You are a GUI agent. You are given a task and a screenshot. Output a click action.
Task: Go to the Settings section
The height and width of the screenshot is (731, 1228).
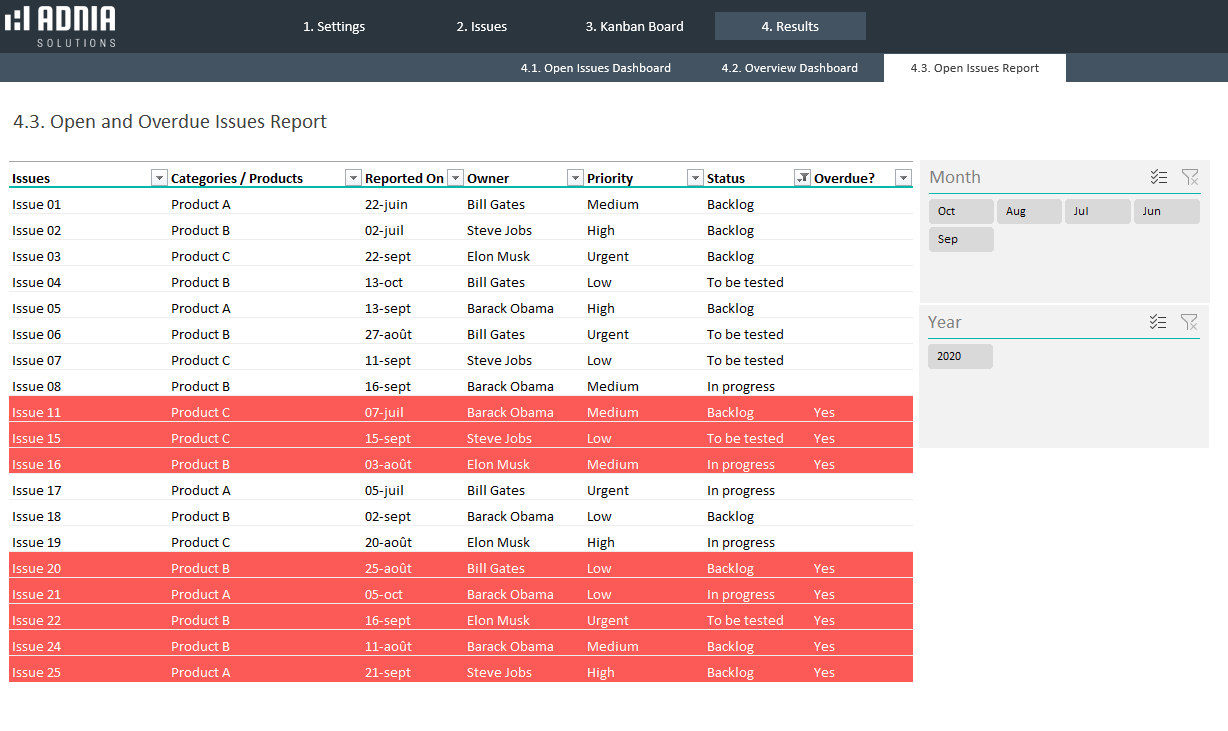(334, 26)
